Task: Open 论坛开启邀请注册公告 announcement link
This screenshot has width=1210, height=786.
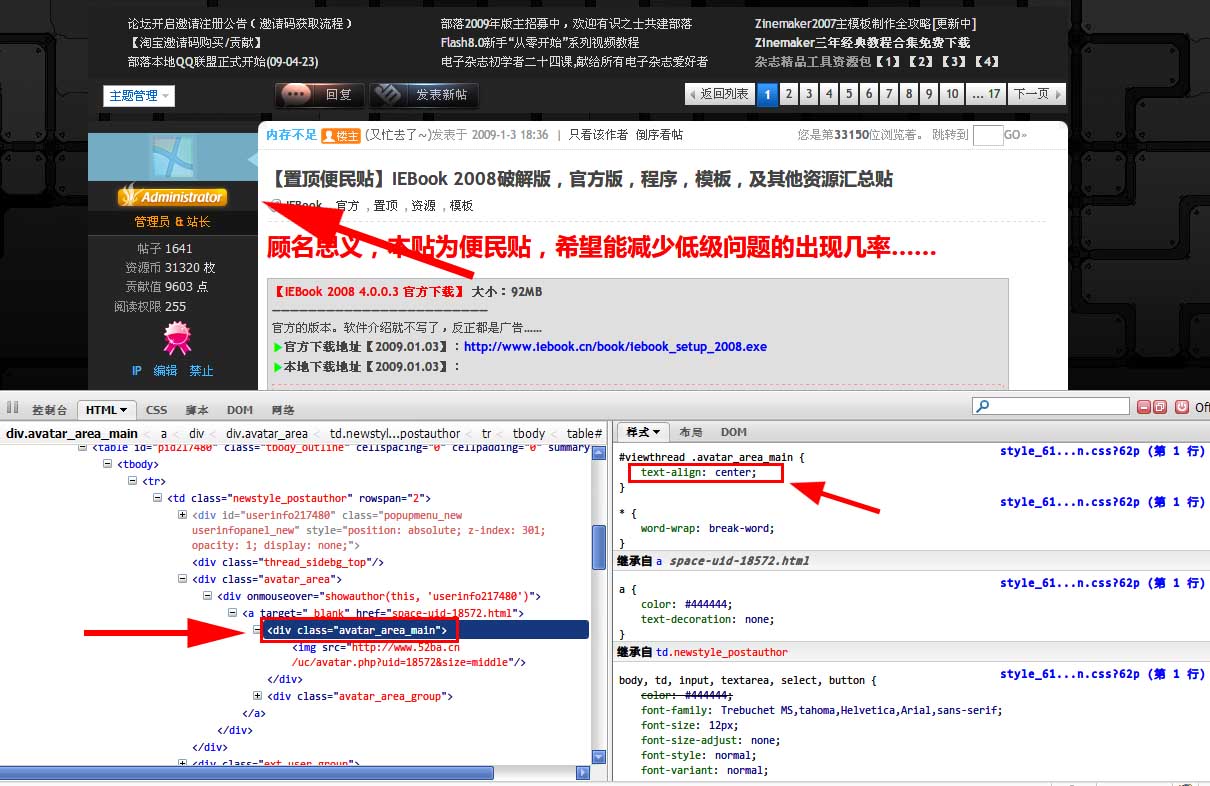Action: [x=240, y=23]
